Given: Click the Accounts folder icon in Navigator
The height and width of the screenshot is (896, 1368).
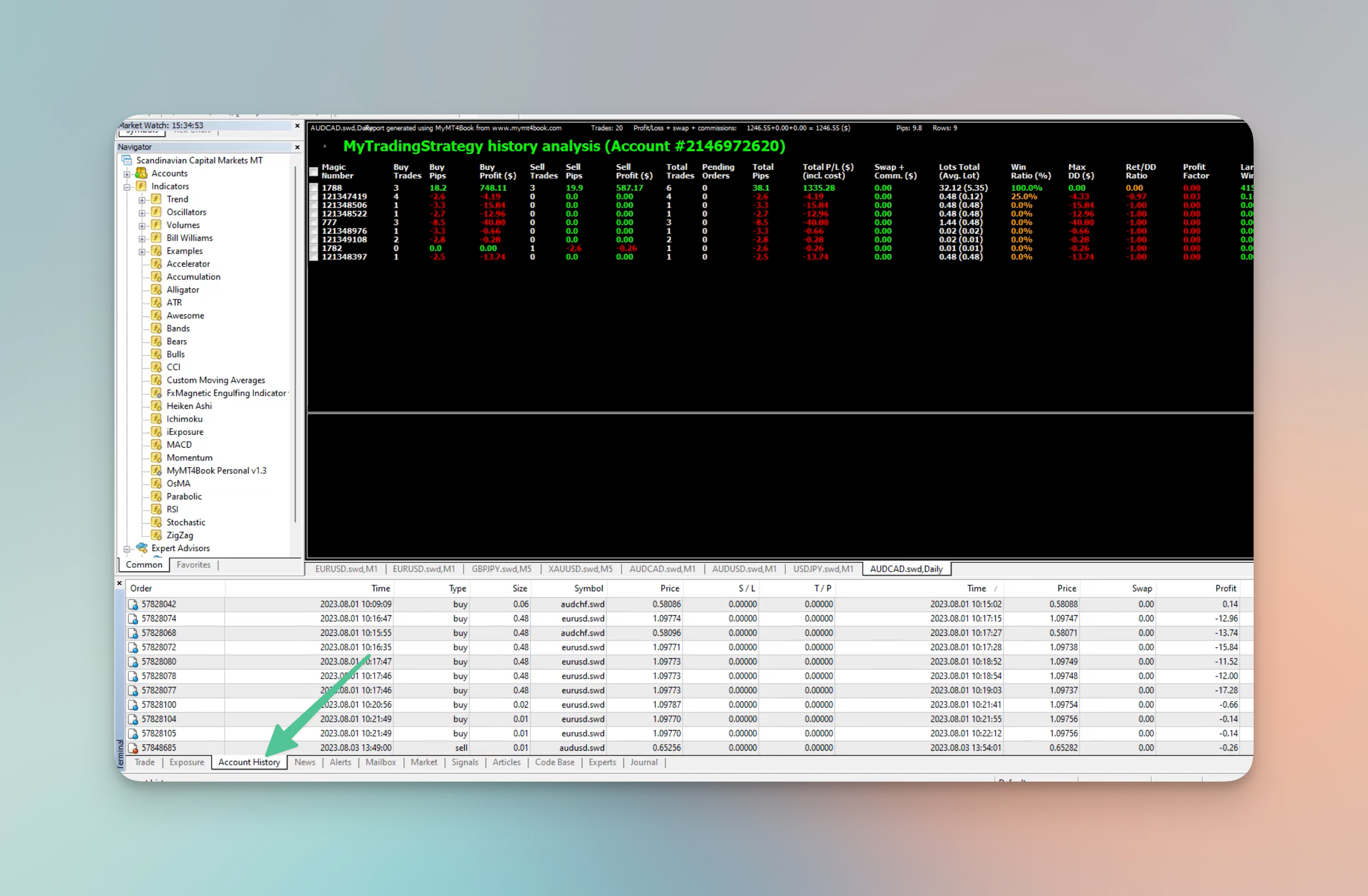Looking at the screenshot, I should click(x=141, y=173).
